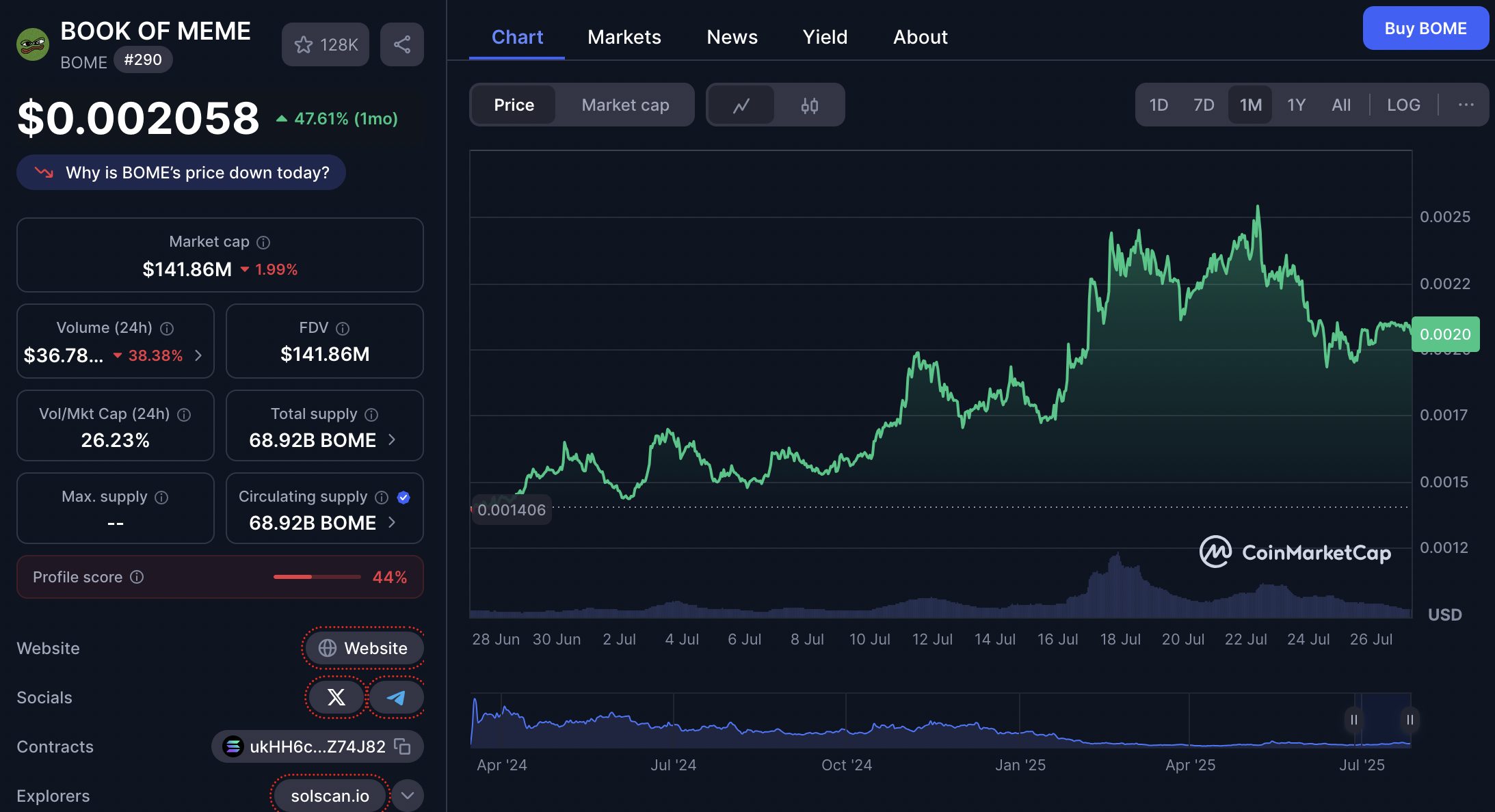Click Why is BOME's price down today
The width and height of the screenshot is (1495, 812).
tap(181, 172)
